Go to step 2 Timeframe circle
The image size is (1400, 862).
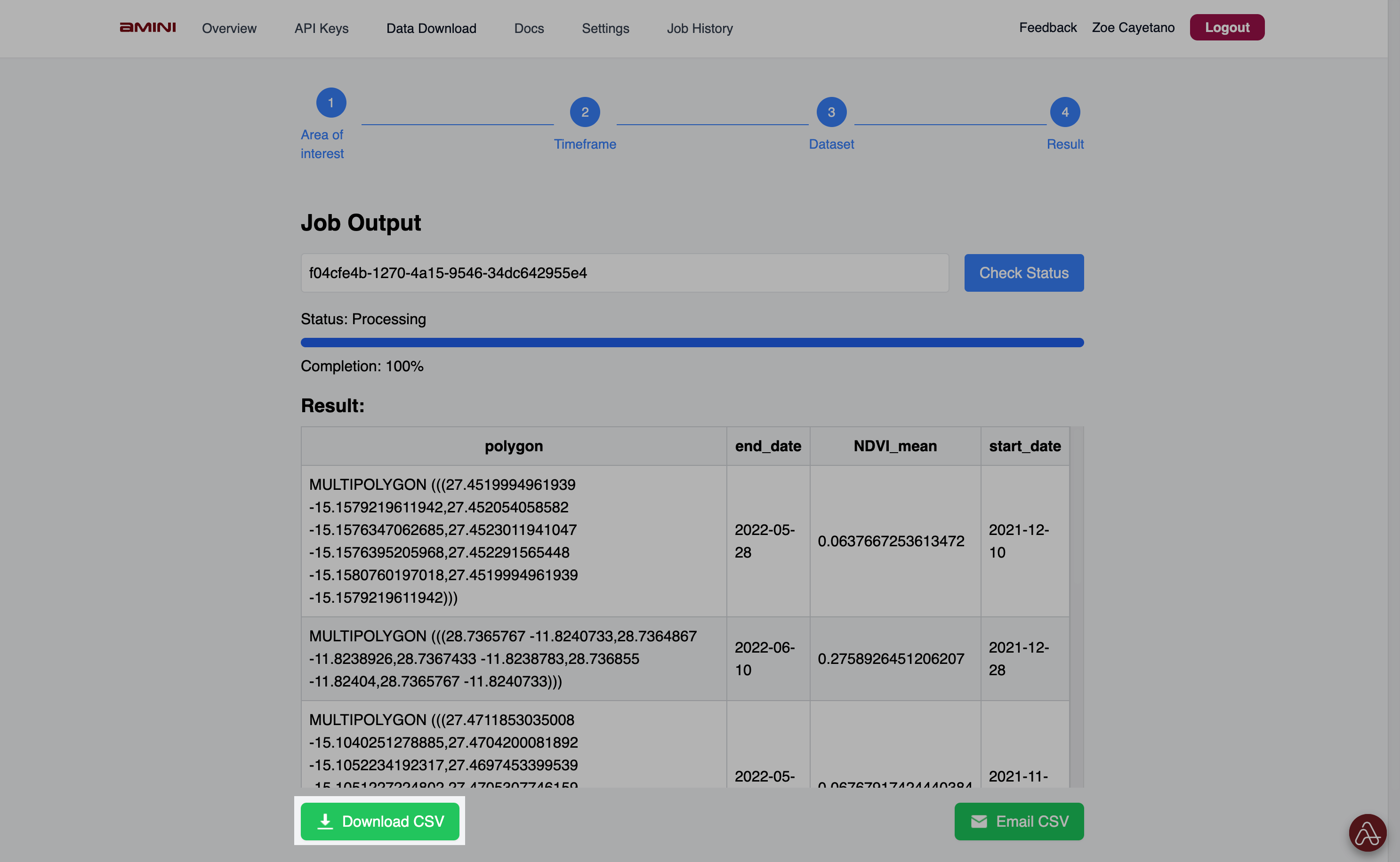[585, 112]
